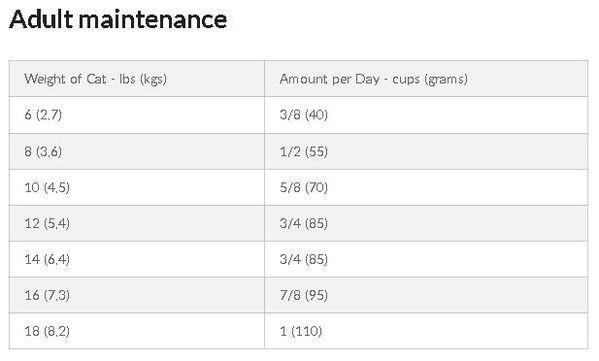Select the Weight of Cat column header

coord(137,79)
